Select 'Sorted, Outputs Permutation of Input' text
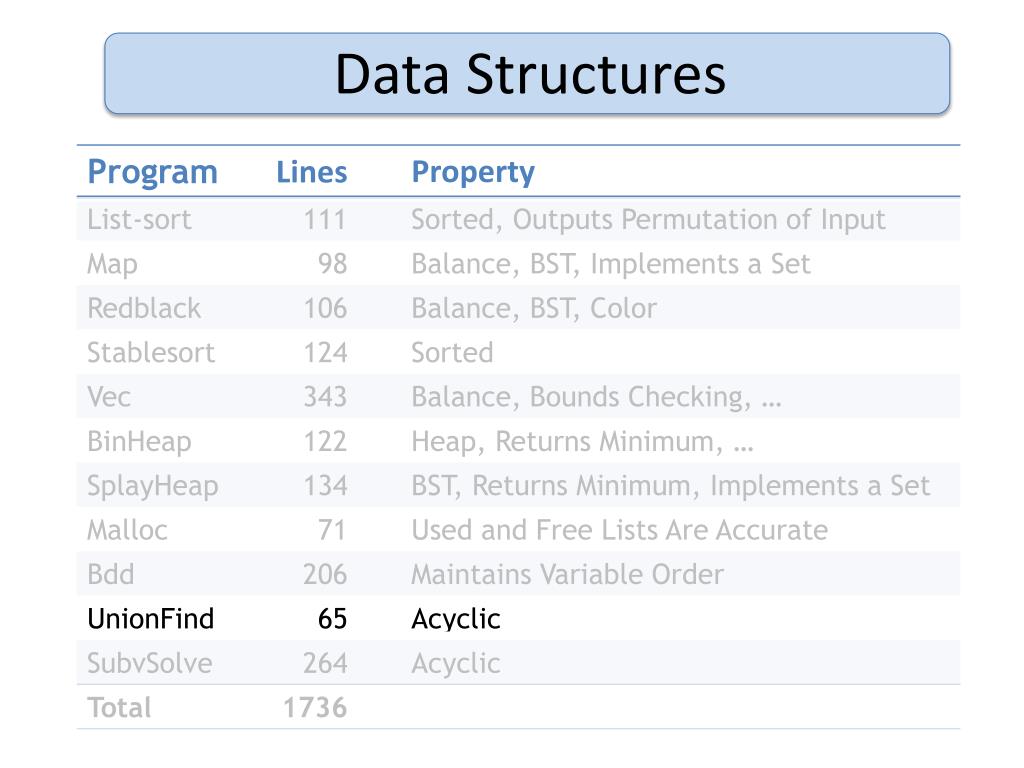Screen dimensions: 1024x768 (x=648, y=220)
